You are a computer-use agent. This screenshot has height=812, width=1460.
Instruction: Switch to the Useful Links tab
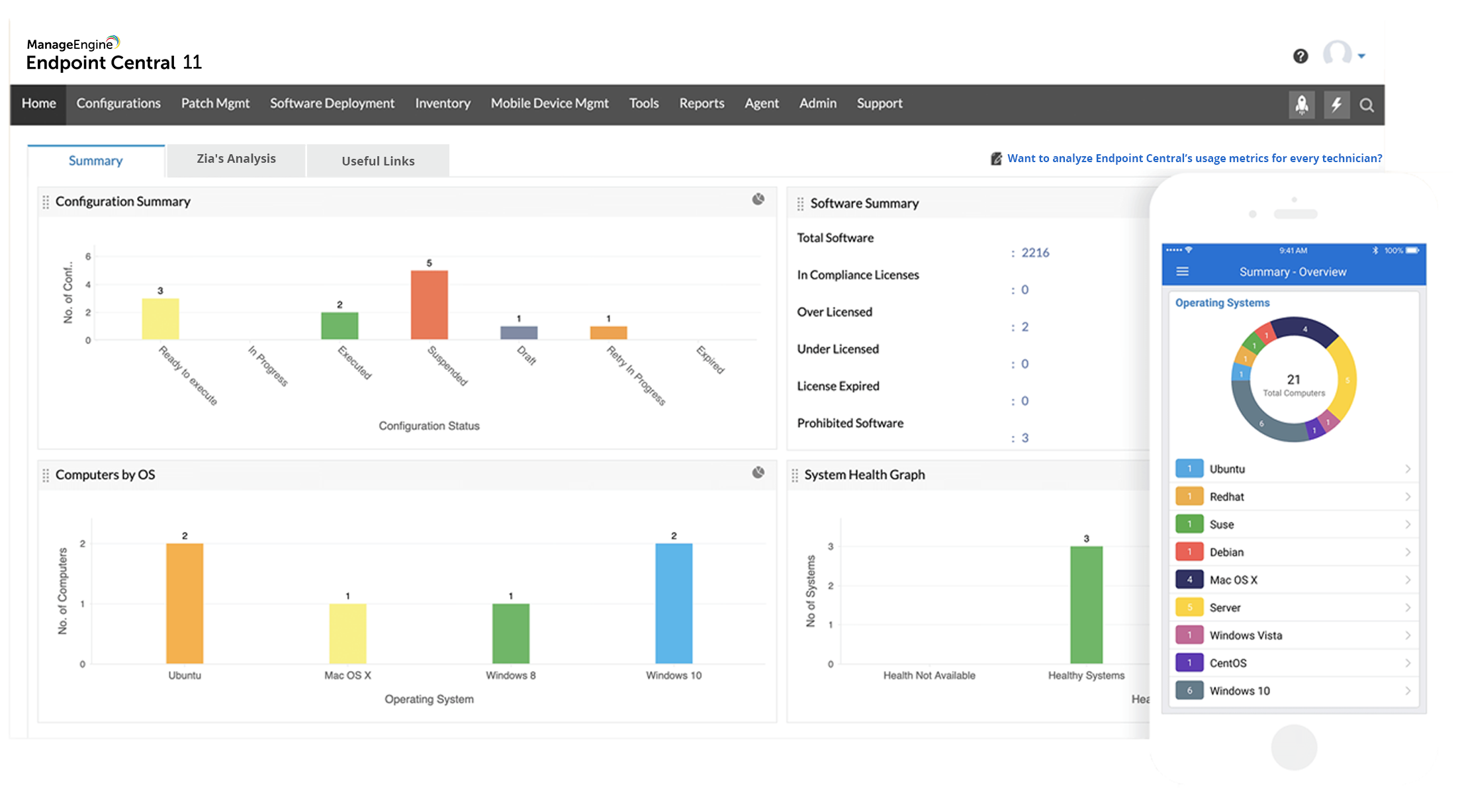pos(378,158)
